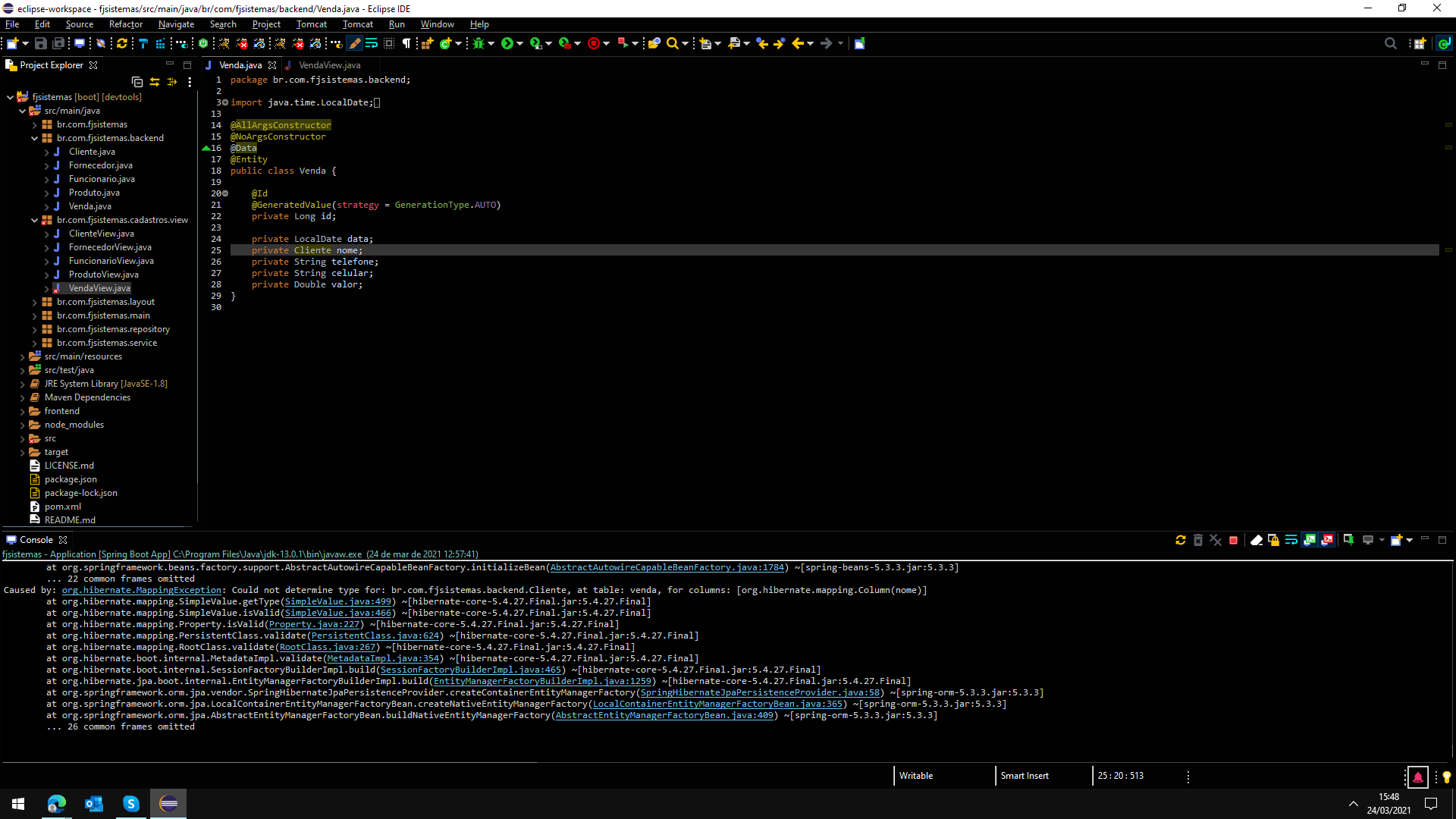The image size is (1456, 819).
Task: Expand the src/main/resources folder
Action: (23, 356)
